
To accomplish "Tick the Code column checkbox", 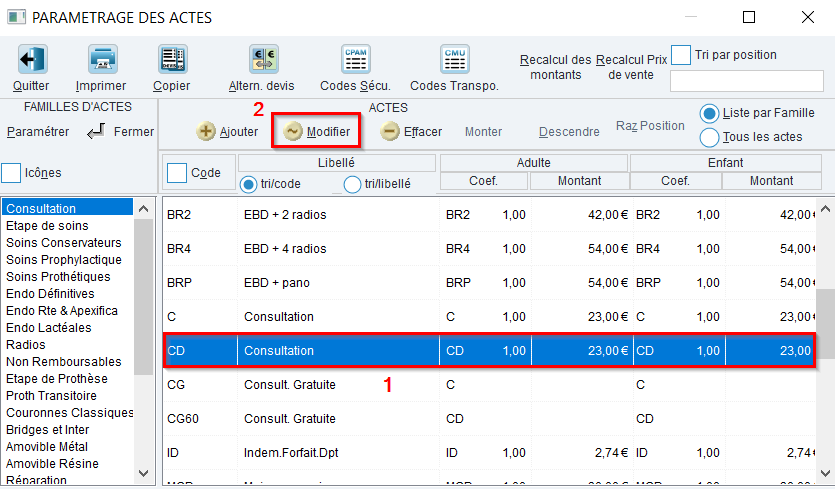I will pos(177,173).
